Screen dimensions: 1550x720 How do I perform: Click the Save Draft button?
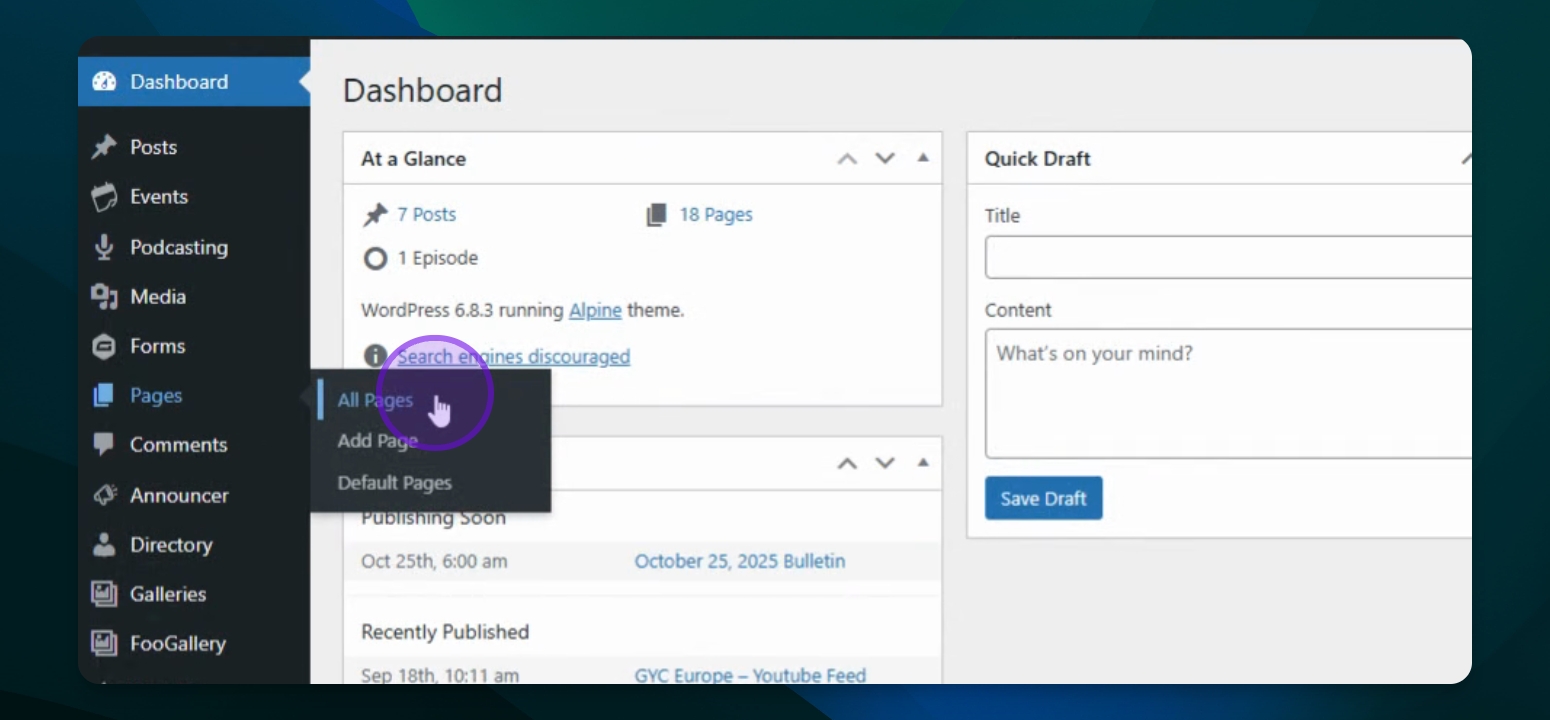coord(1043,498)
